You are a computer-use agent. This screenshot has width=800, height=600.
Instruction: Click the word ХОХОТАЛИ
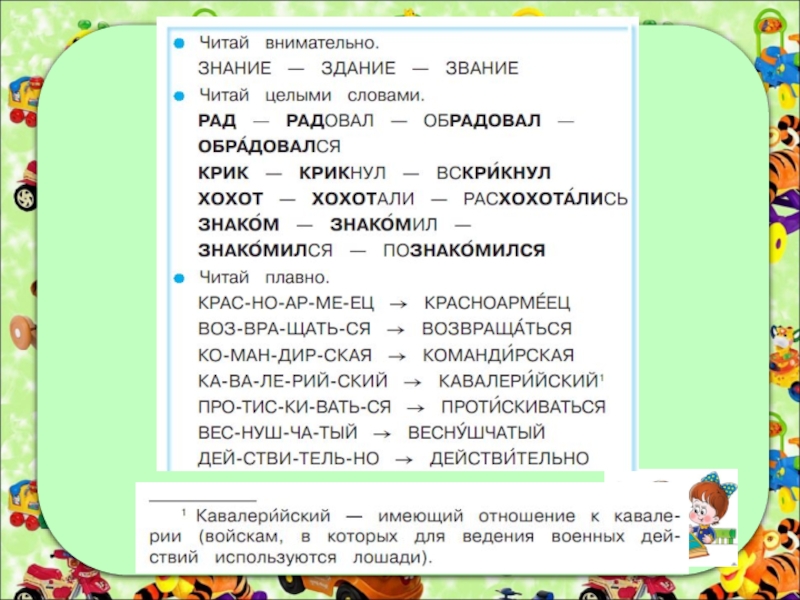tap(363, 199)
